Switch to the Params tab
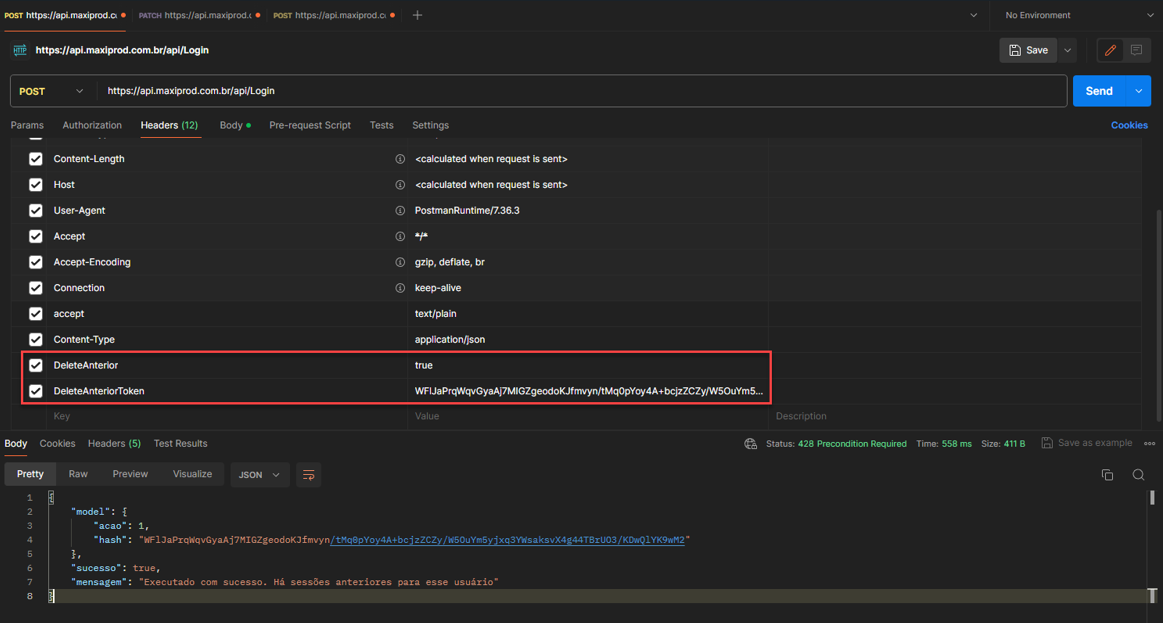This screenshot has height=623, width=1163. pos(27,125)
